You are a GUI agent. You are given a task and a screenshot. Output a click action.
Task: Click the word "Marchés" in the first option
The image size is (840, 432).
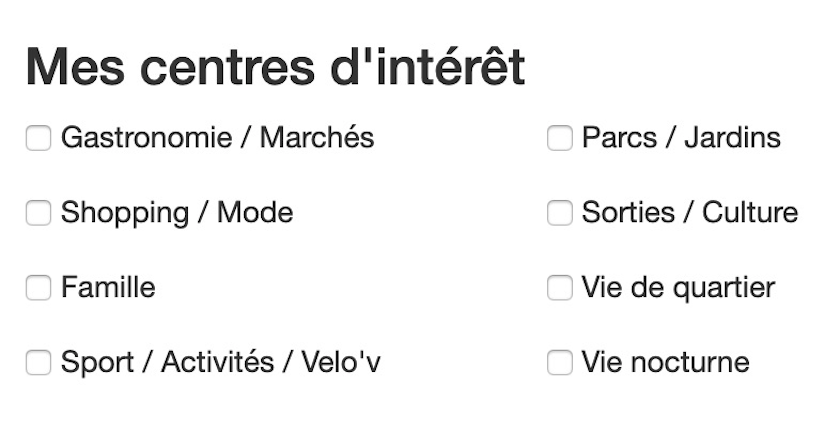[x=317, y=138]
